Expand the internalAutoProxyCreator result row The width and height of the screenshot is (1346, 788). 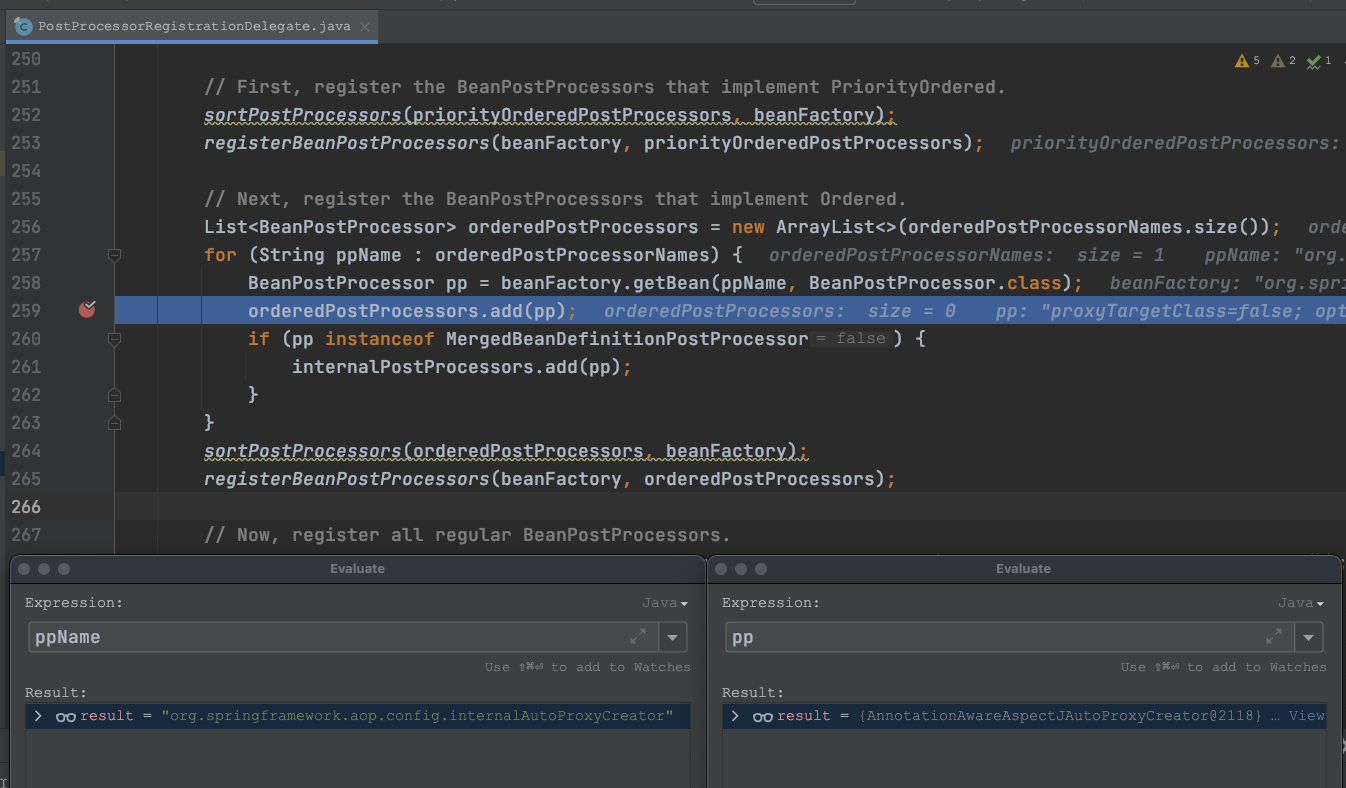click(x=38, y=716)
